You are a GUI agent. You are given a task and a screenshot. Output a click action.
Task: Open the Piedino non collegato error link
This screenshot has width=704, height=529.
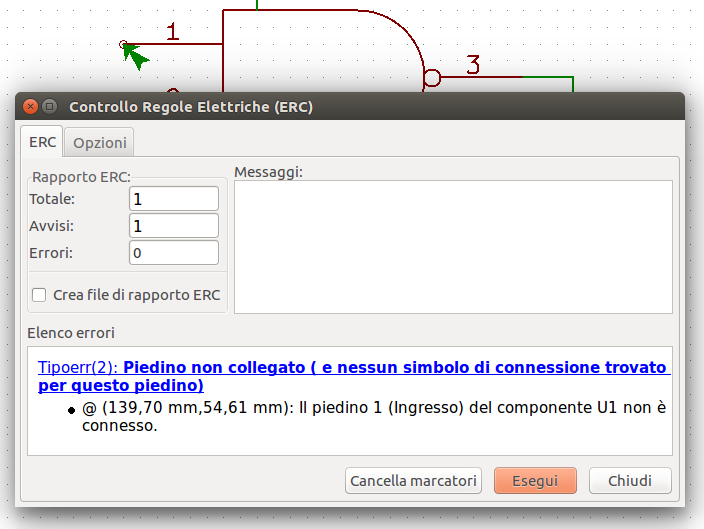pos(354,376)
